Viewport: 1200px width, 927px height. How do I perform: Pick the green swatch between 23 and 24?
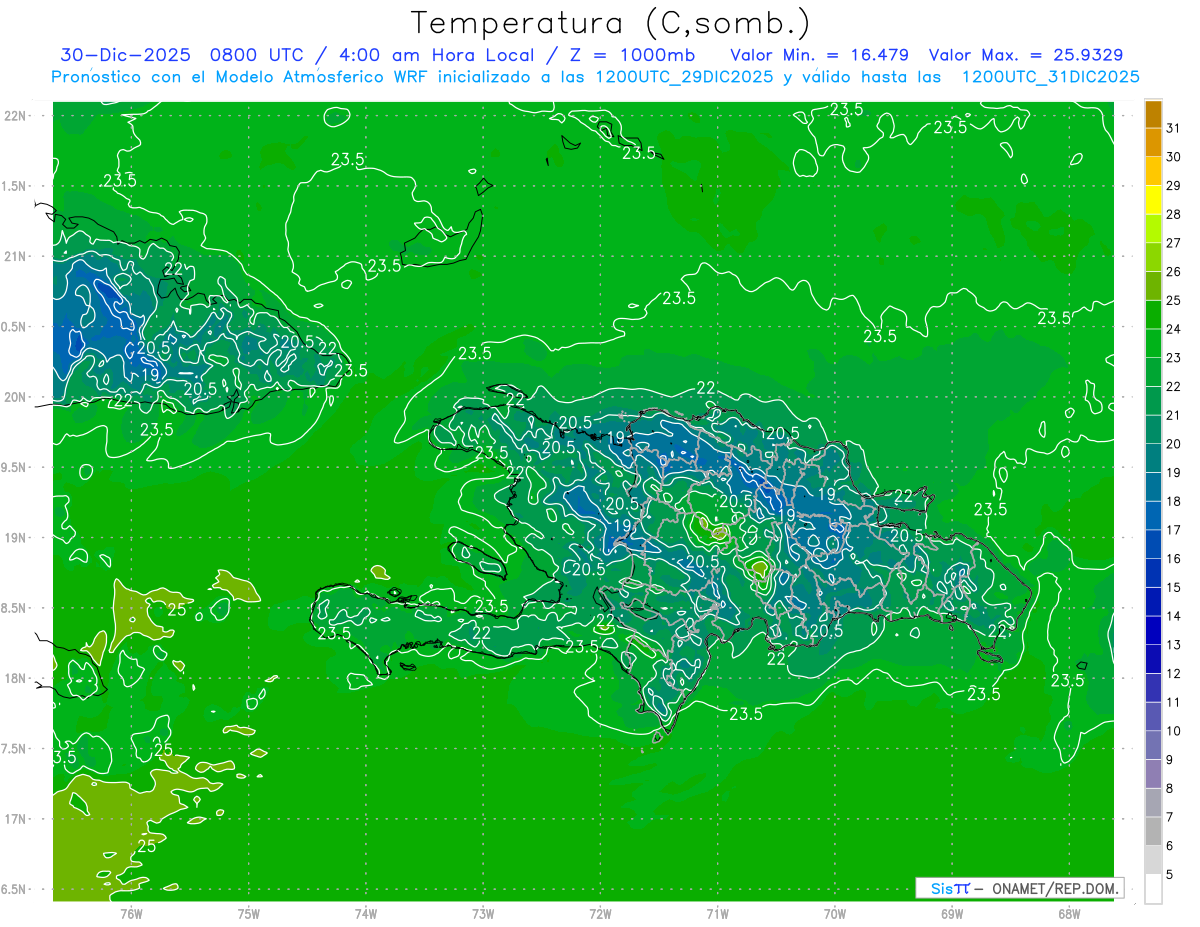click(1153, 343)
